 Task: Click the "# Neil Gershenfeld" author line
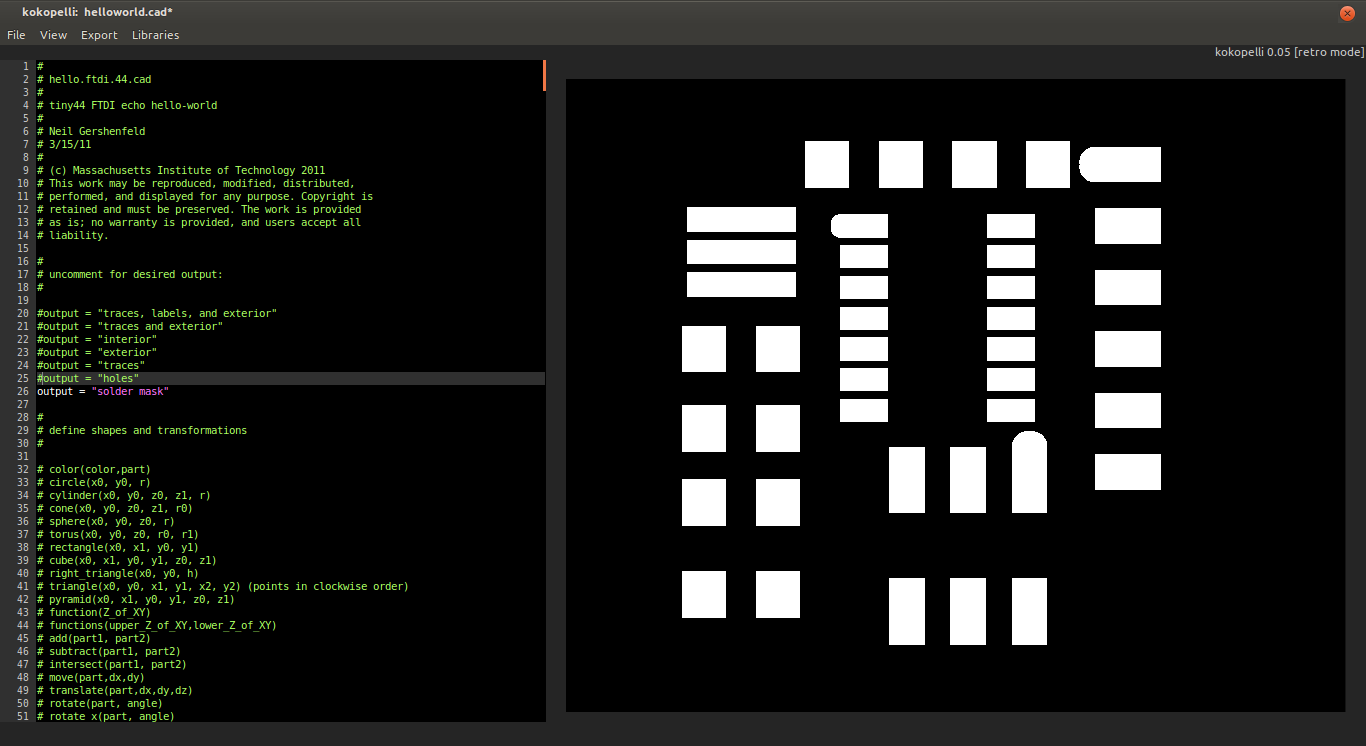pyautogui.click(x=91, y=131)
